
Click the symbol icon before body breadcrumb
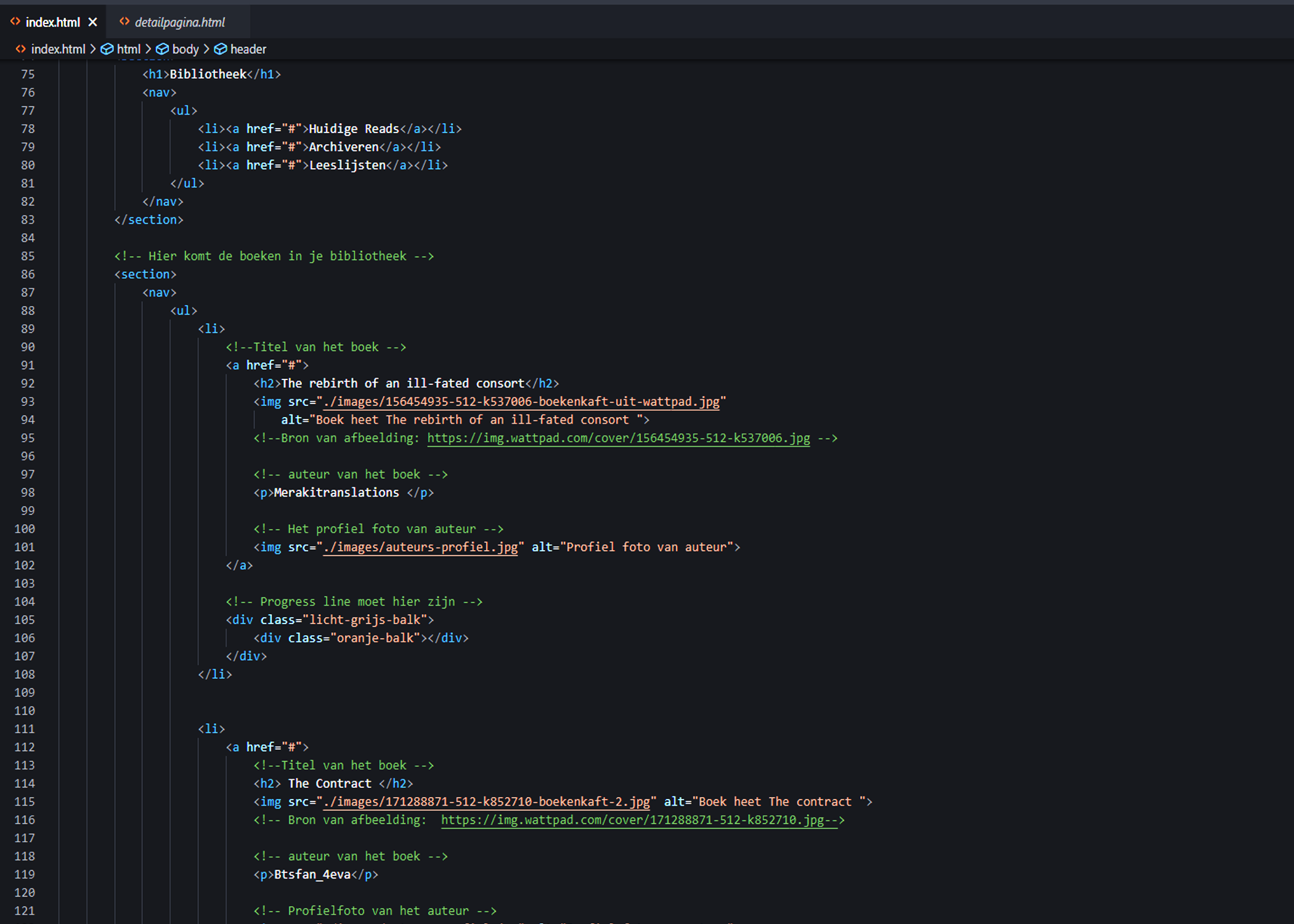point(163,49)
